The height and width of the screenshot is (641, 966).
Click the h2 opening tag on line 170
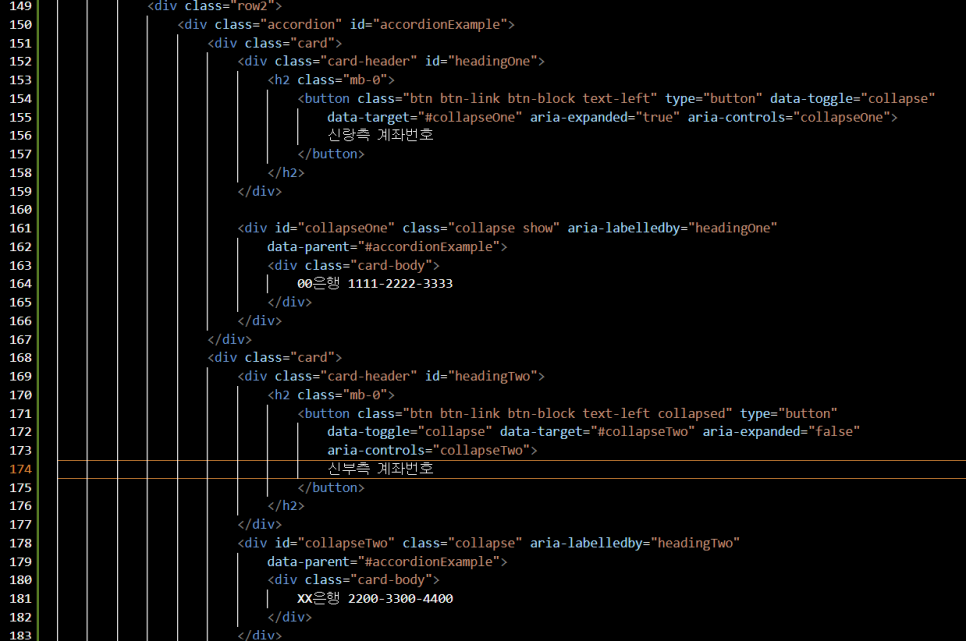click(331, 394)
